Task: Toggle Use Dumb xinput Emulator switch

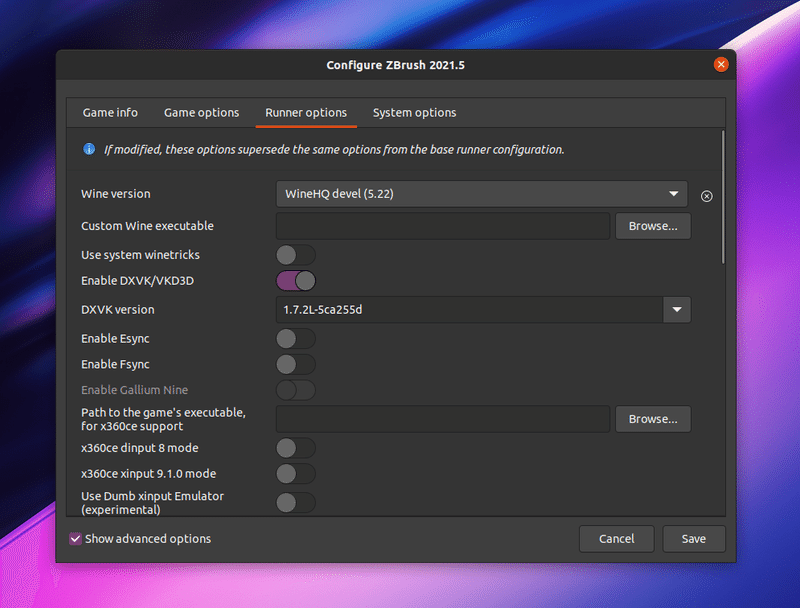Action: tap(295, 502)
